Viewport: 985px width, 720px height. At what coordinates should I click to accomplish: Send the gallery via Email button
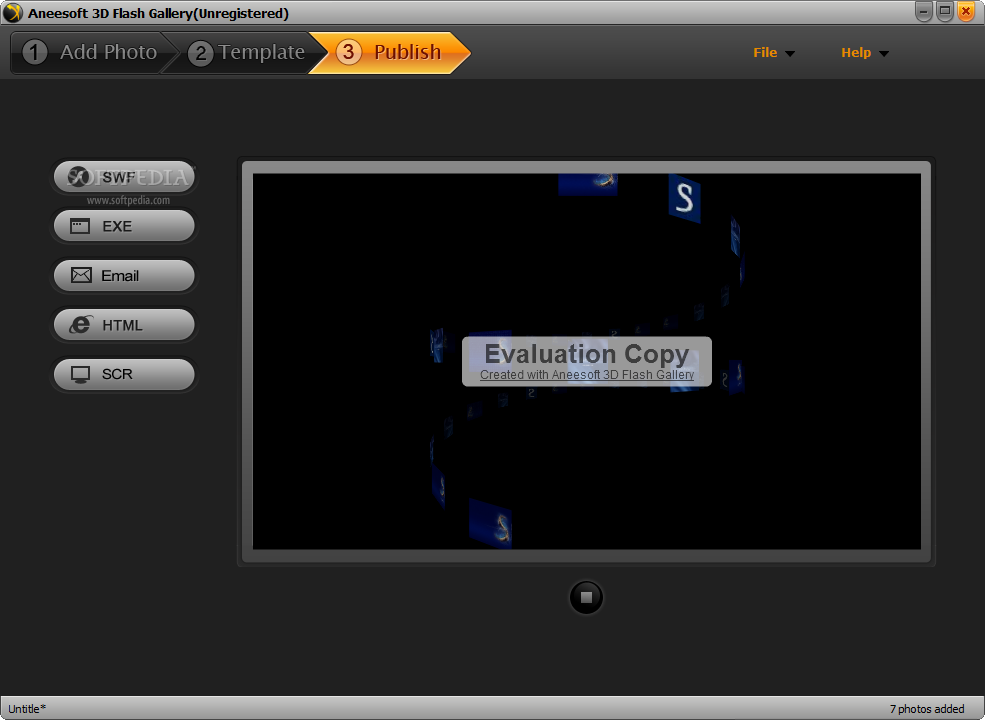click(124, 275)
